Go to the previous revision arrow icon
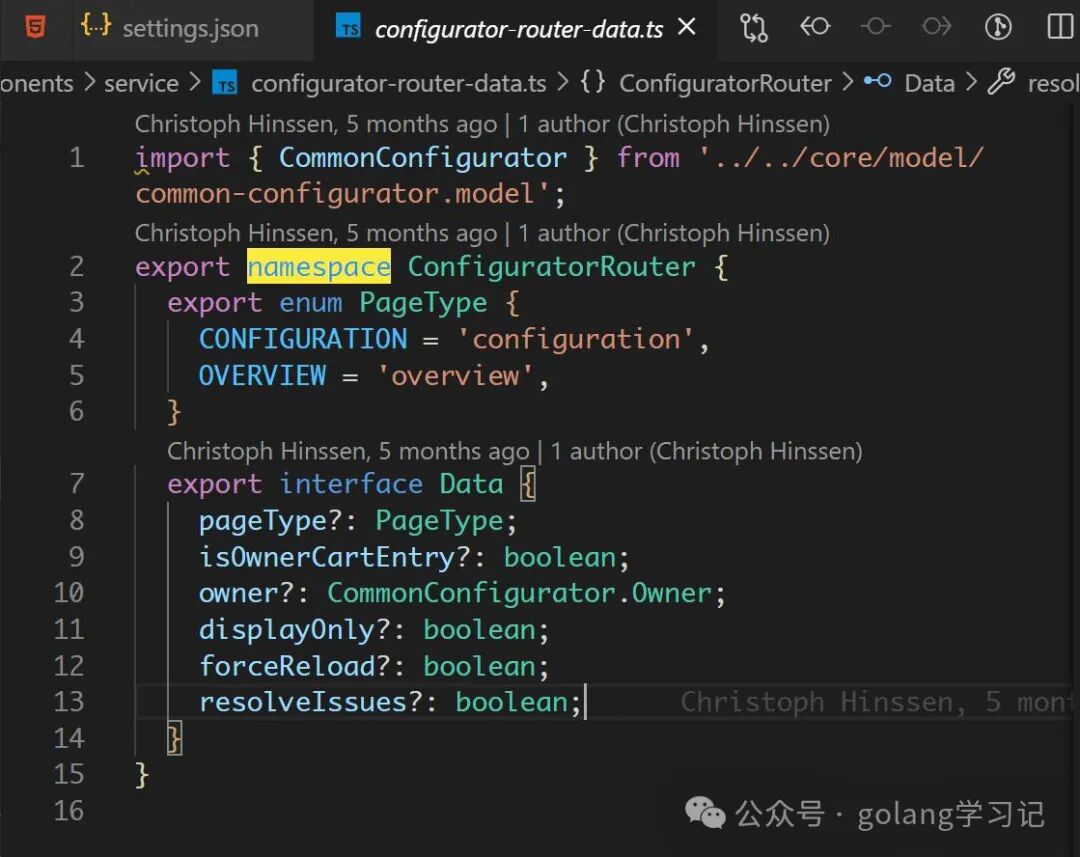 pos(815,27)
